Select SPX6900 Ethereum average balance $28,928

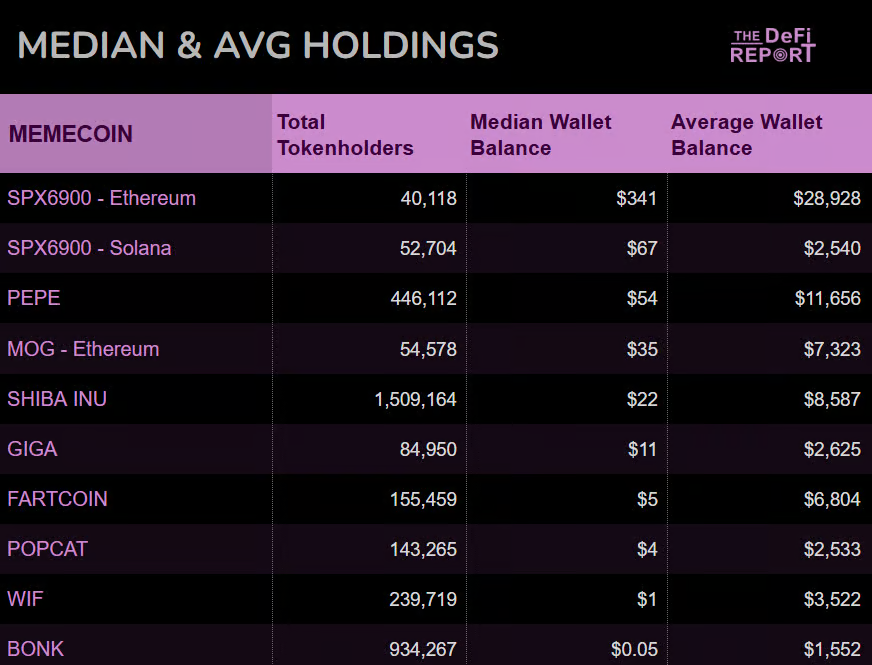point(826,198)
